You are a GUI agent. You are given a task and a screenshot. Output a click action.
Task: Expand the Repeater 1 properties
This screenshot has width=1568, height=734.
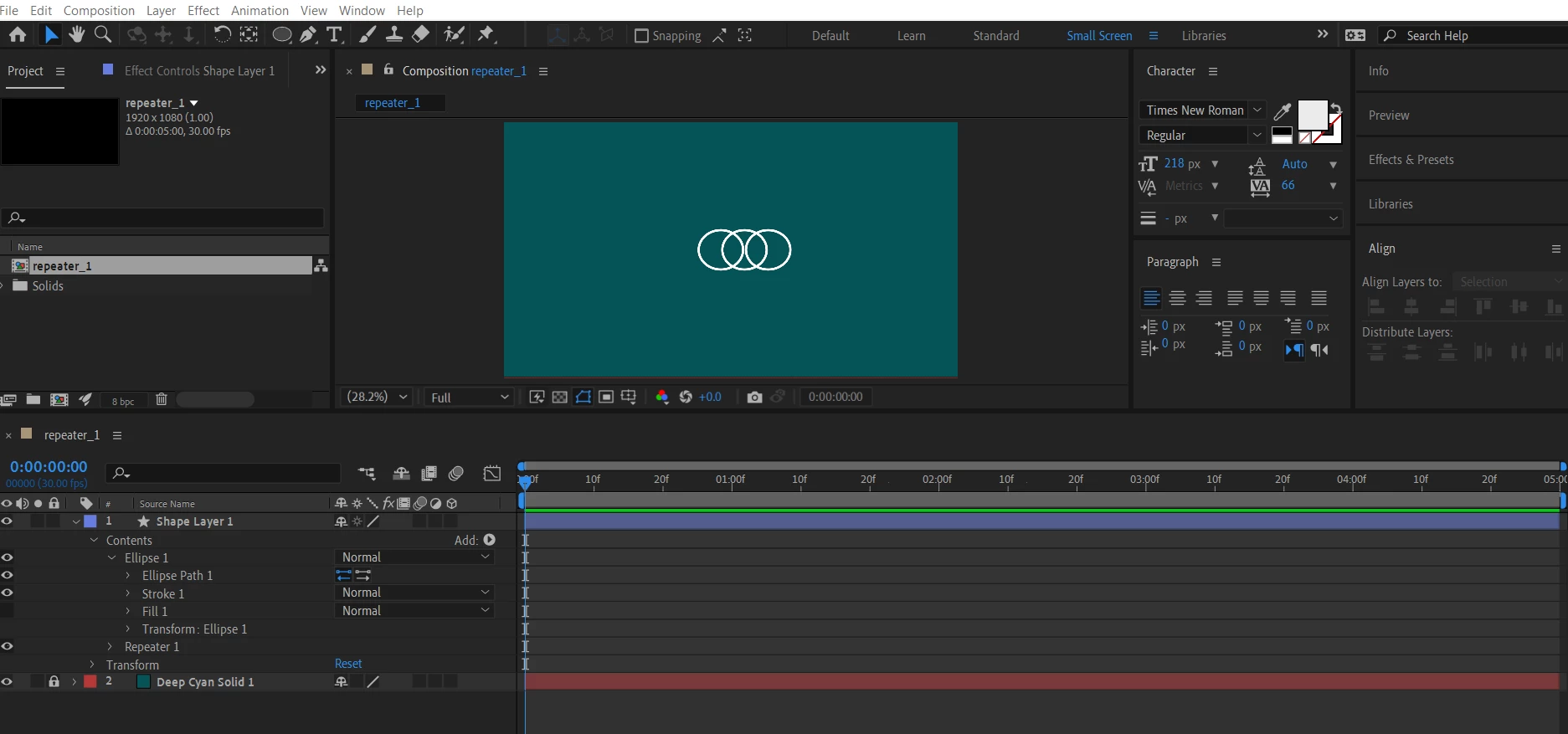pyautogui.click(x=111, y=646)
